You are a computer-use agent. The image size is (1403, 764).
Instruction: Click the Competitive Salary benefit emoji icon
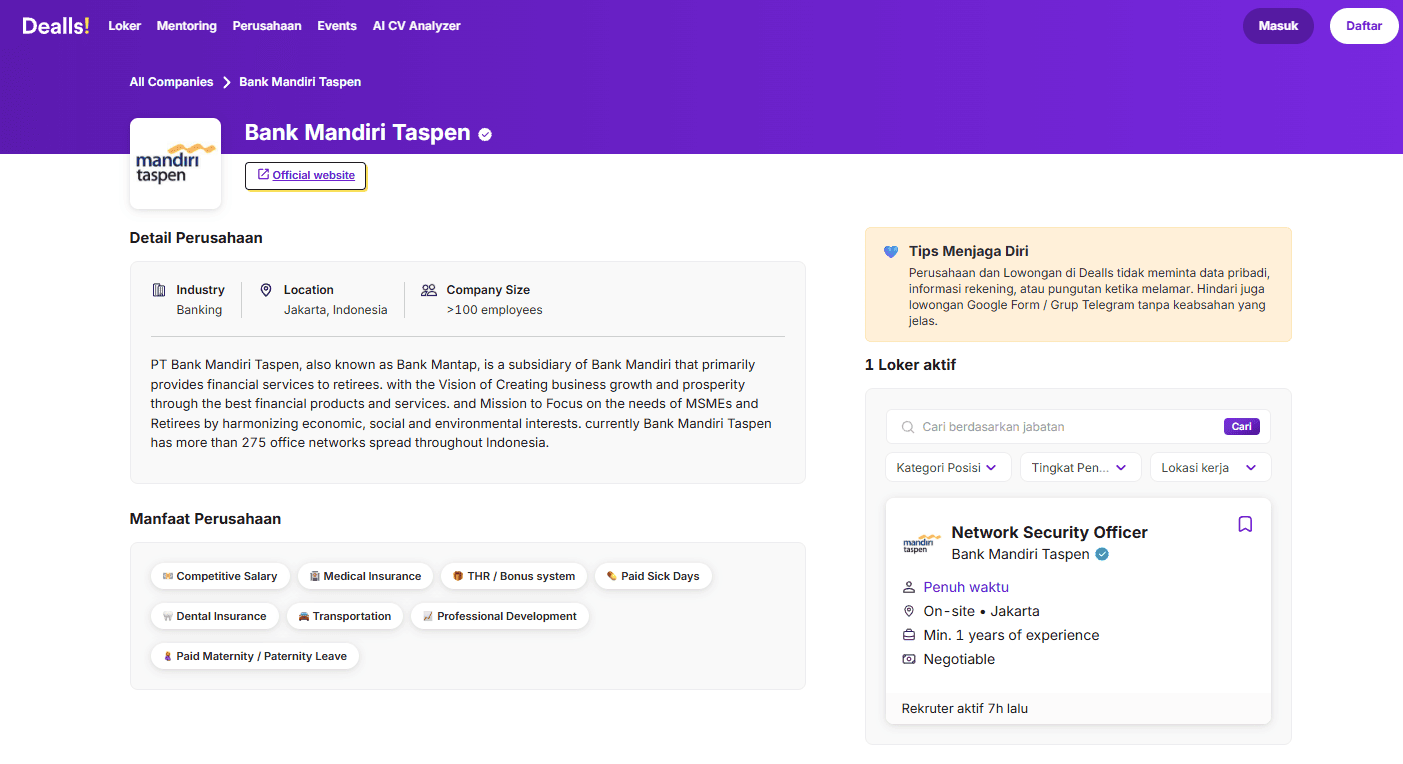point(168,576)
